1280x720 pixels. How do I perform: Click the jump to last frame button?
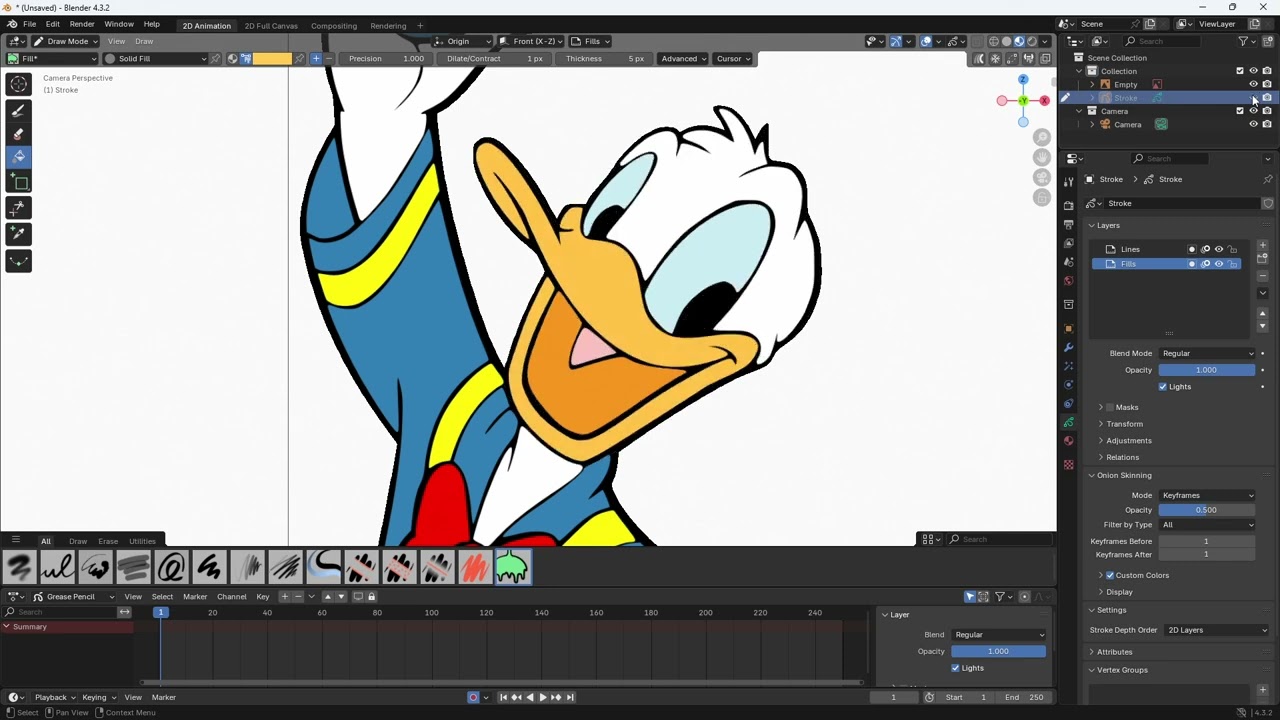[x=570, y=697]
